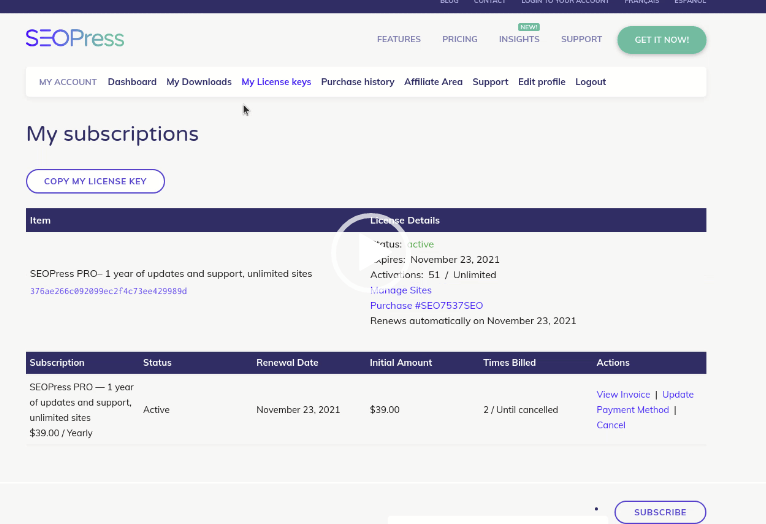Viewport: 766px width, 524px height.
Task: Click Cancel under subscription Actions
Action: (611, 425)
